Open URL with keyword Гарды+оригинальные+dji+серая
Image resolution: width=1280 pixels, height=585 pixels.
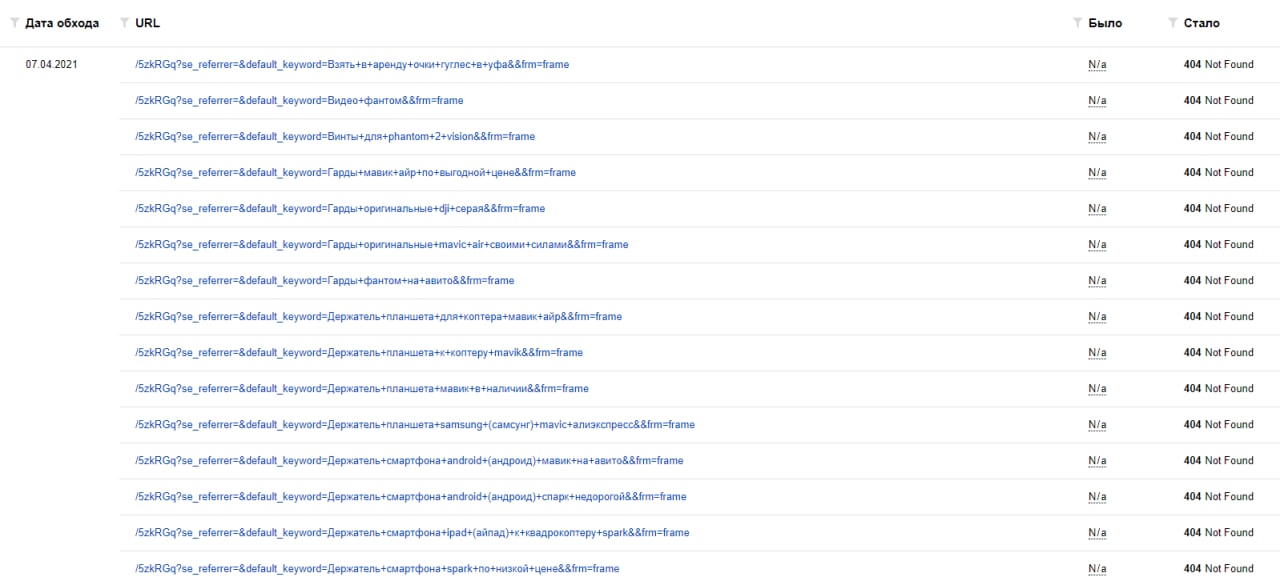(x=340, y=208)
